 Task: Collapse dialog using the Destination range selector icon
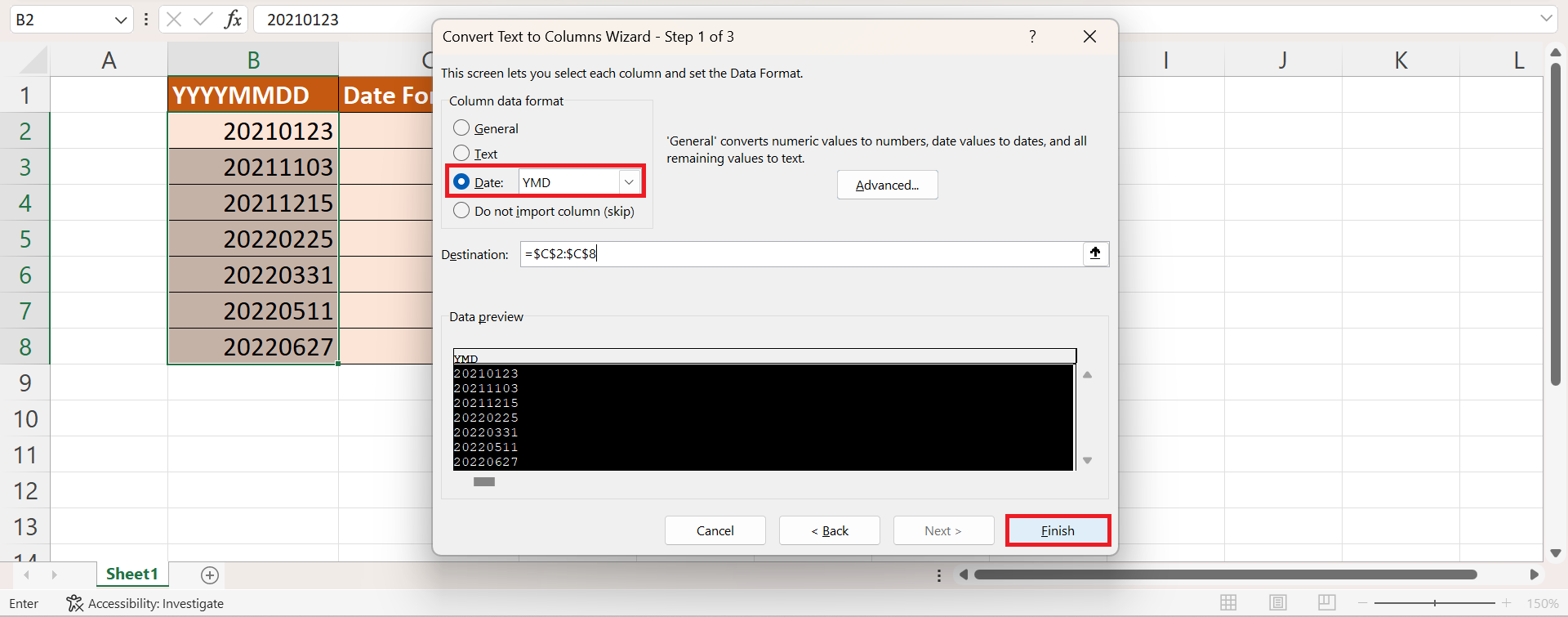tap(1095, 254)
